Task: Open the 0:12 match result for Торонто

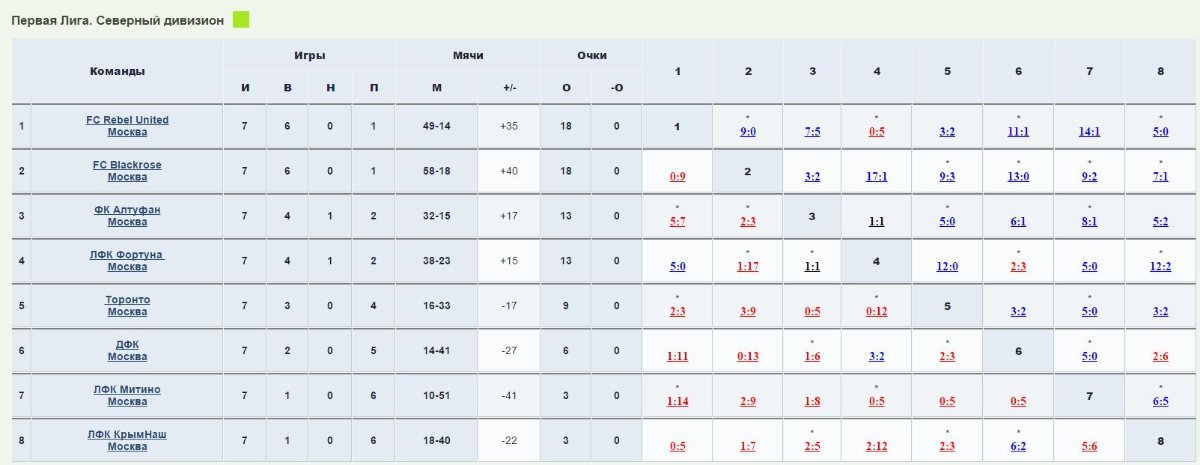Action: 877,311
